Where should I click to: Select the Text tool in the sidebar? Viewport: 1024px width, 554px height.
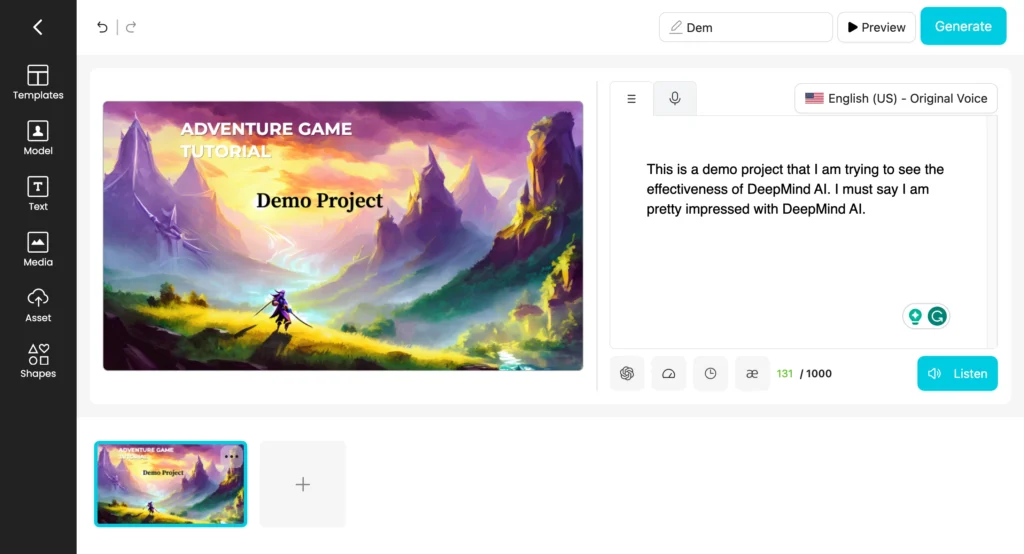pyautogui.click(x=38, y=193)
